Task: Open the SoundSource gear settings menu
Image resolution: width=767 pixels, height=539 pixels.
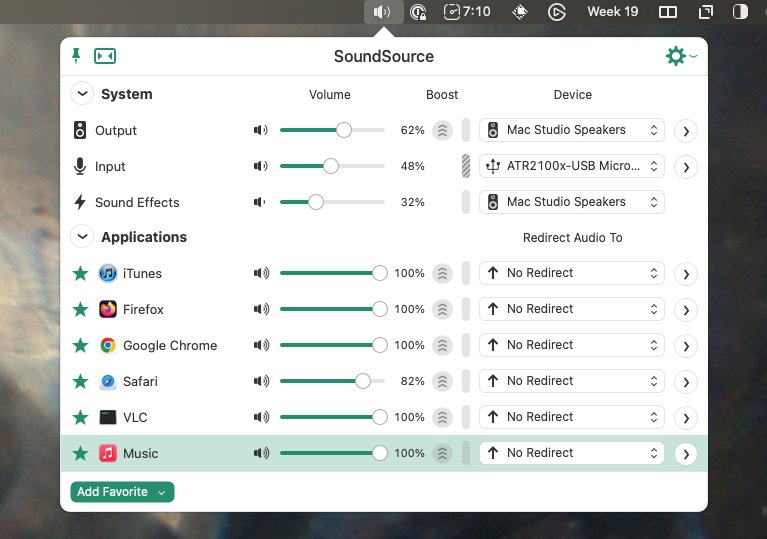Action: pos(681,56)
